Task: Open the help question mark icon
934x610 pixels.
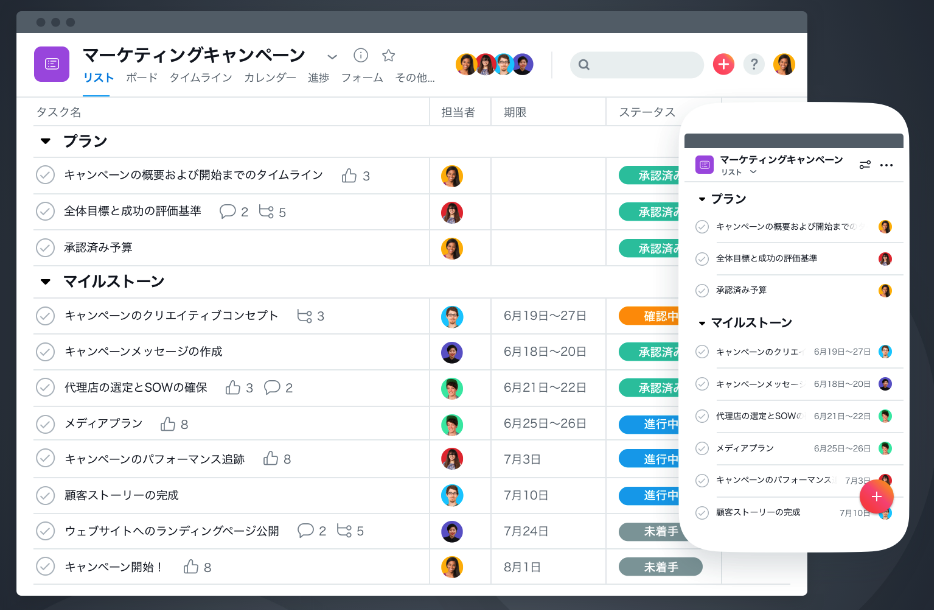Action: (x=754, y=64)
